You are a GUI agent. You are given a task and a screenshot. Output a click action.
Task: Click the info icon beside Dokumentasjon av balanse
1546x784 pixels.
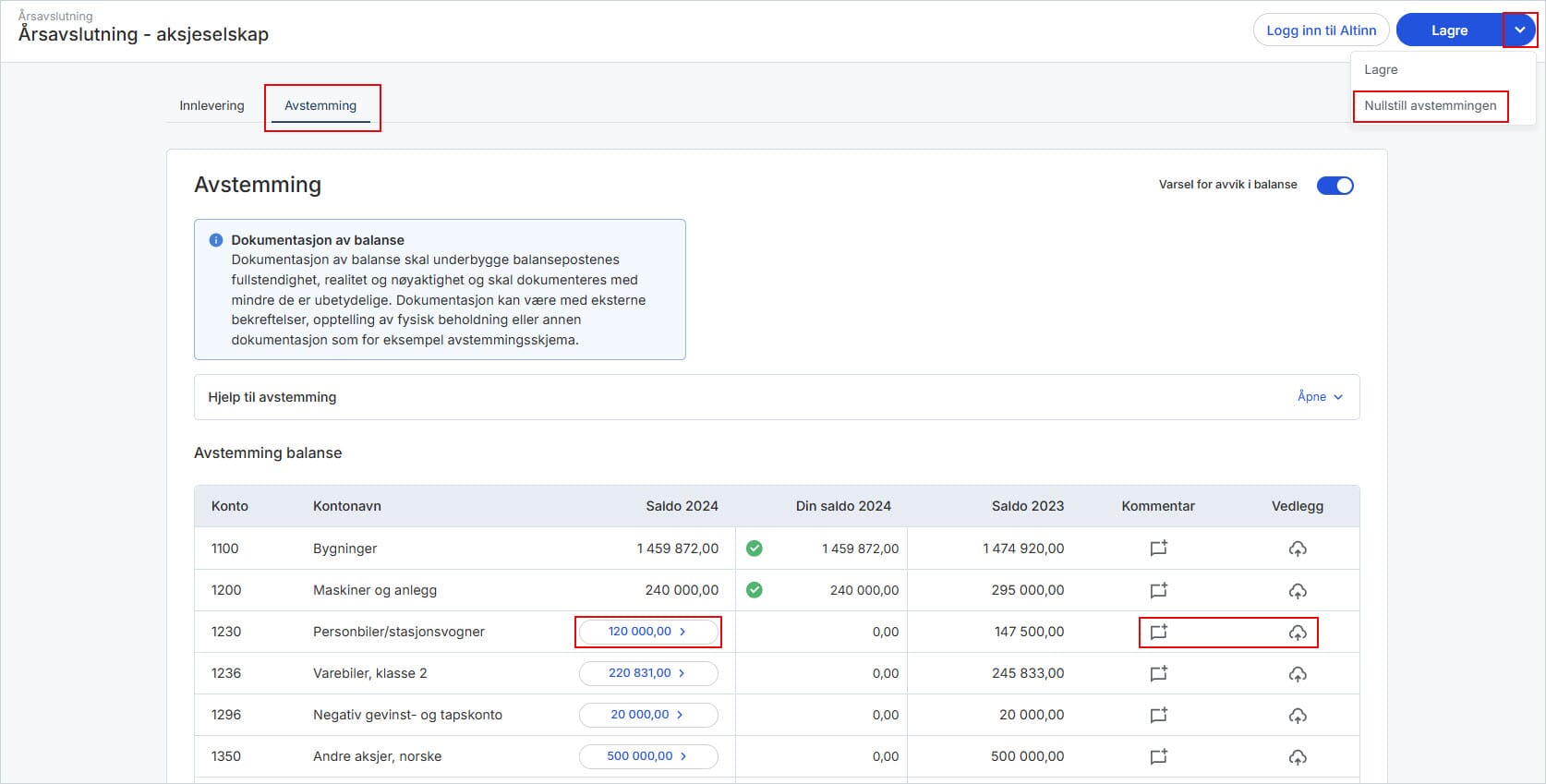pyautogui.click(x=216, y=240)
